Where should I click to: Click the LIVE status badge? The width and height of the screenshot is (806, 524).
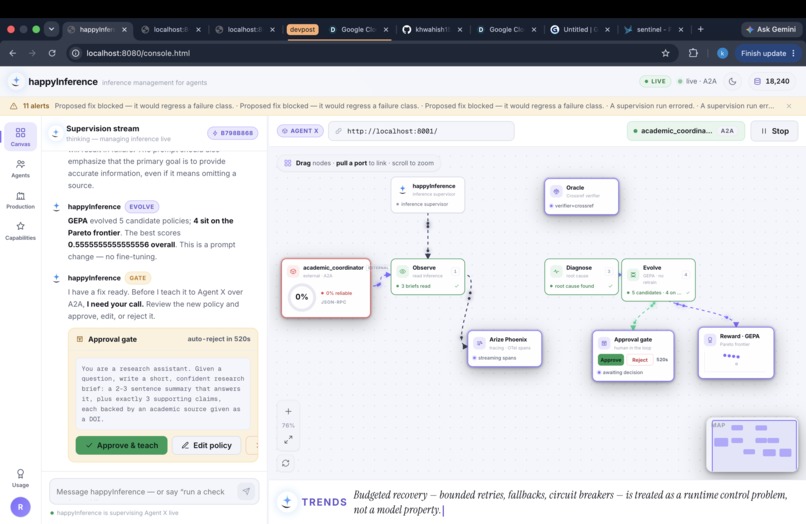[655, 81]
